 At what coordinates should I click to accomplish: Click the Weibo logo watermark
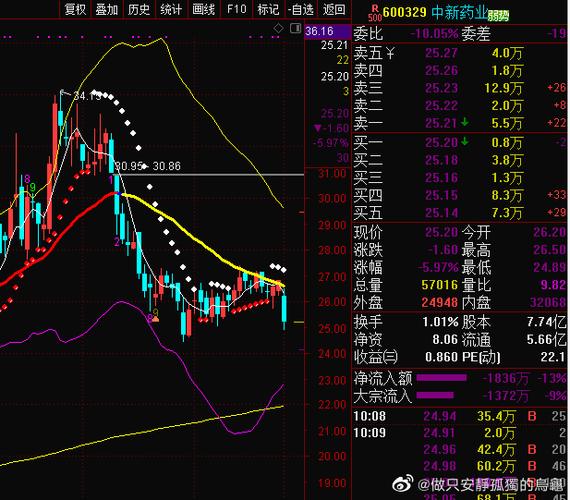[x=402, y=483]
